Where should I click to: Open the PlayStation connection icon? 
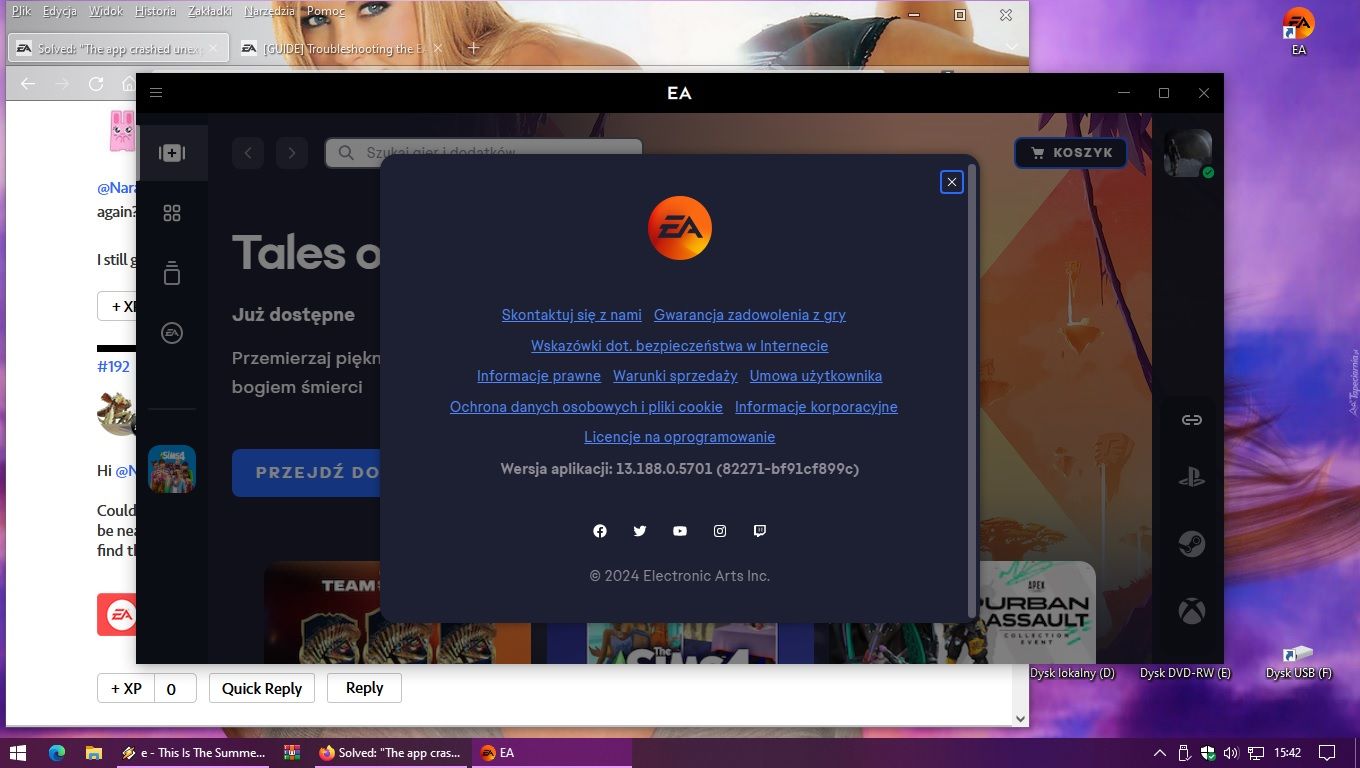pyautogui.click(x=1191, y=478)
